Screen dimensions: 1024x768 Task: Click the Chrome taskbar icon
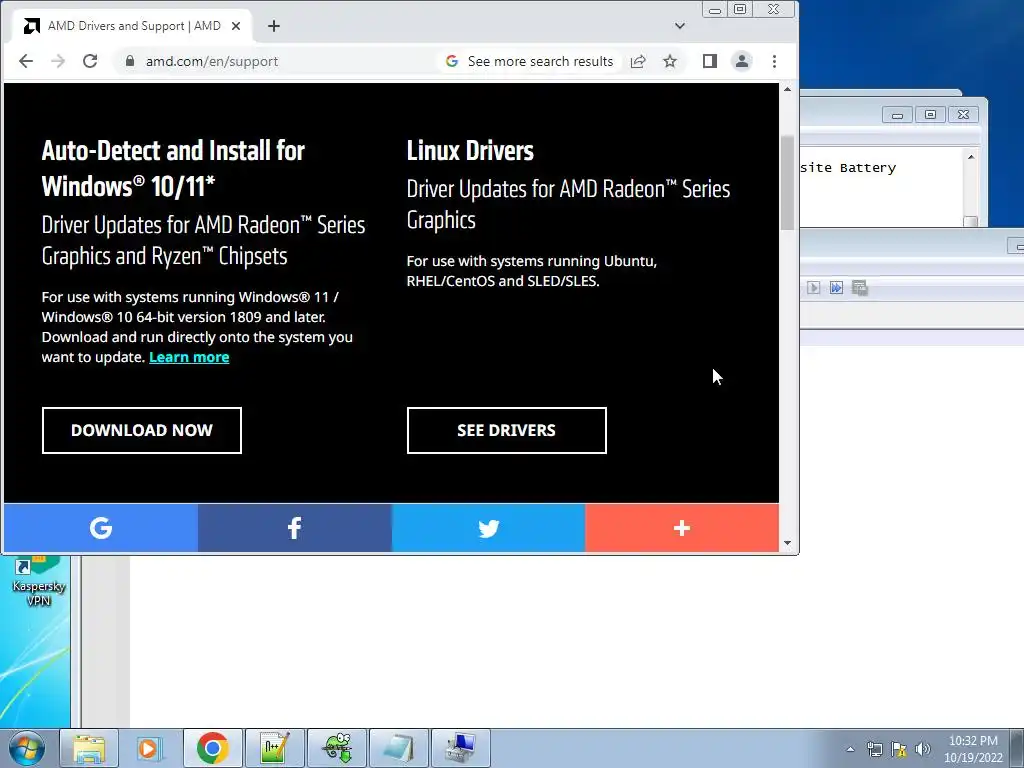pos(212,748)
